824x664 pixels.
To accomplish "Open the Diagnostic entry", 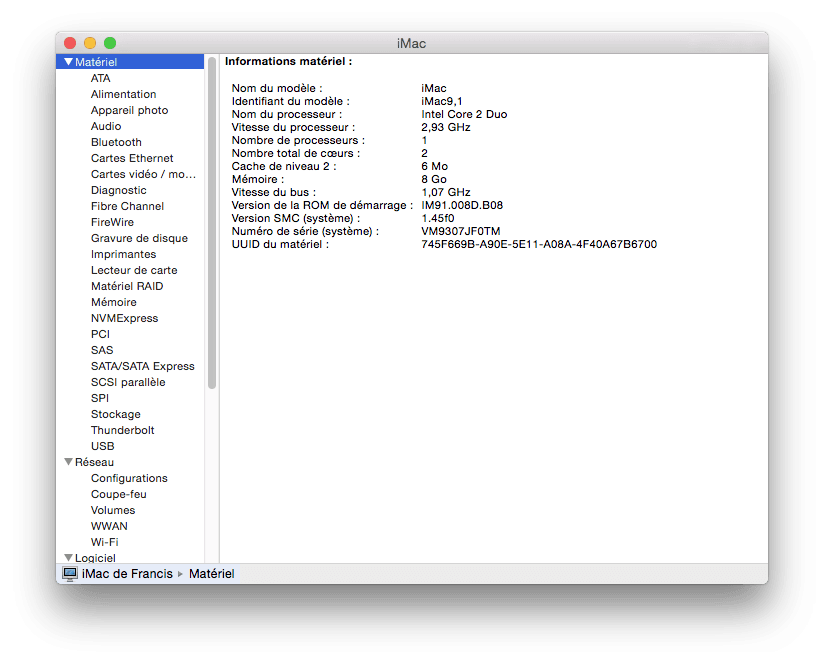I will [118, 190].
